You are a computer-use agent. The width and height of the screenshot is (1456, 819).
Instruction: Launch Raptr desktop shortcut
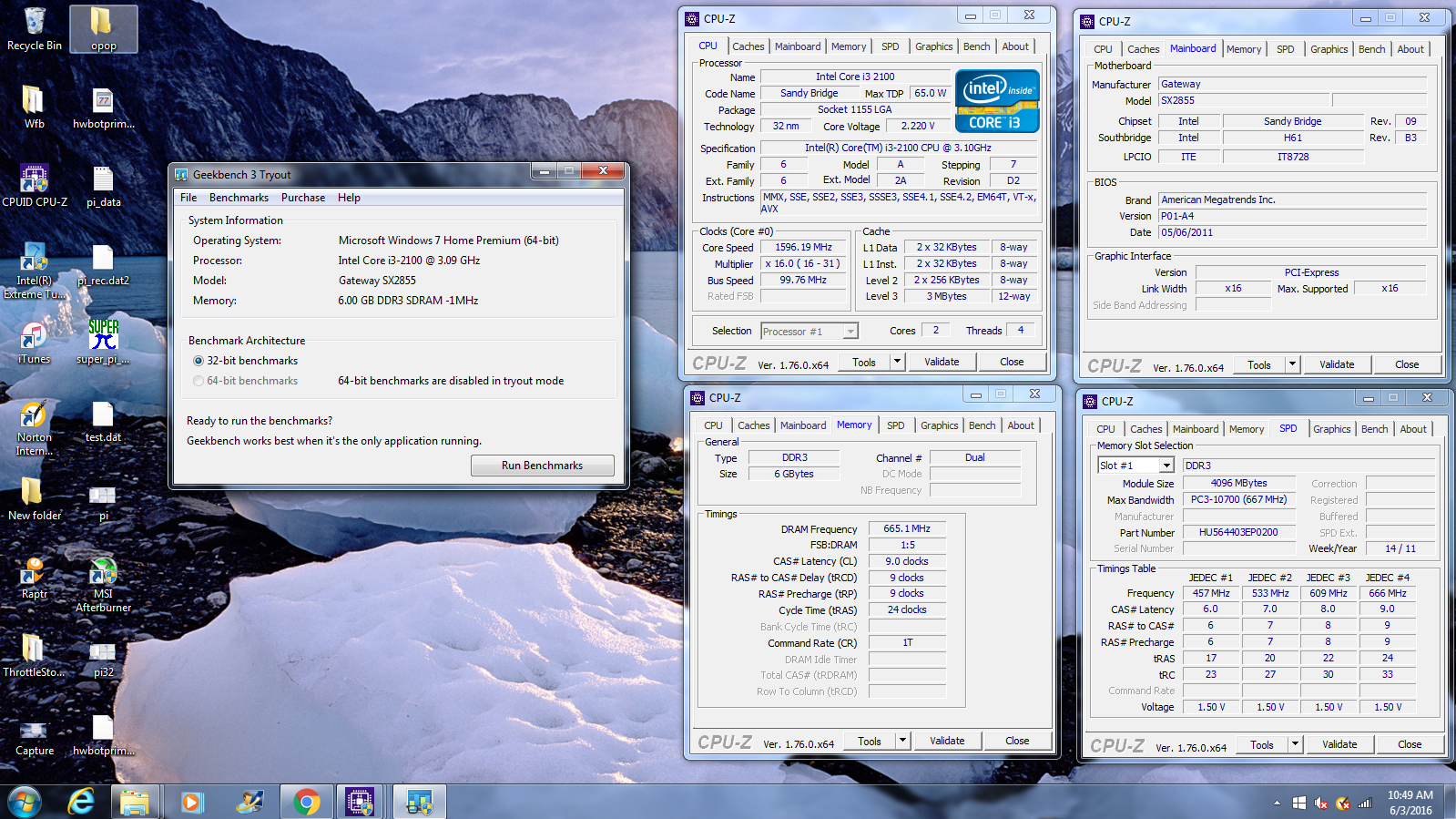(x=34, y=578)
